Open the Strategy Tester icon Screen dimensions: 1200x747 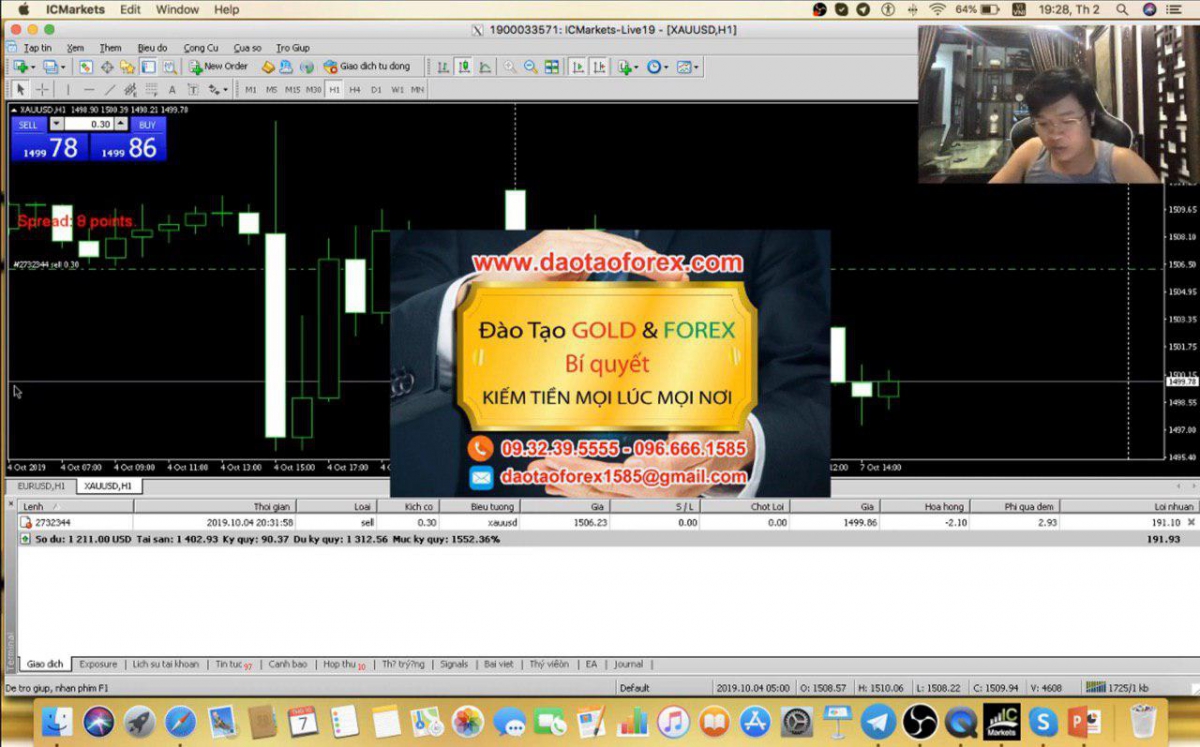coord(169,67)
